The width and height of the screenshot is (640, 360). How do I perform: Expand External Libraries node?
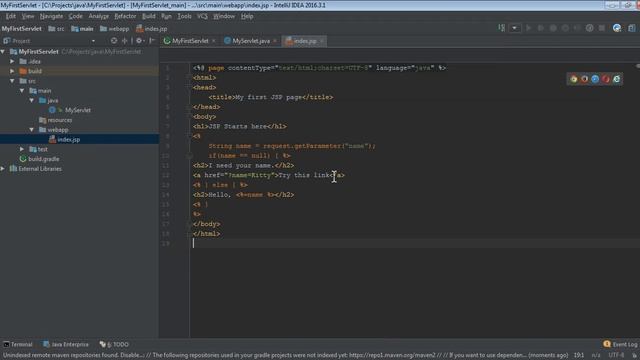pyautogui.click(x=3, y=169)
